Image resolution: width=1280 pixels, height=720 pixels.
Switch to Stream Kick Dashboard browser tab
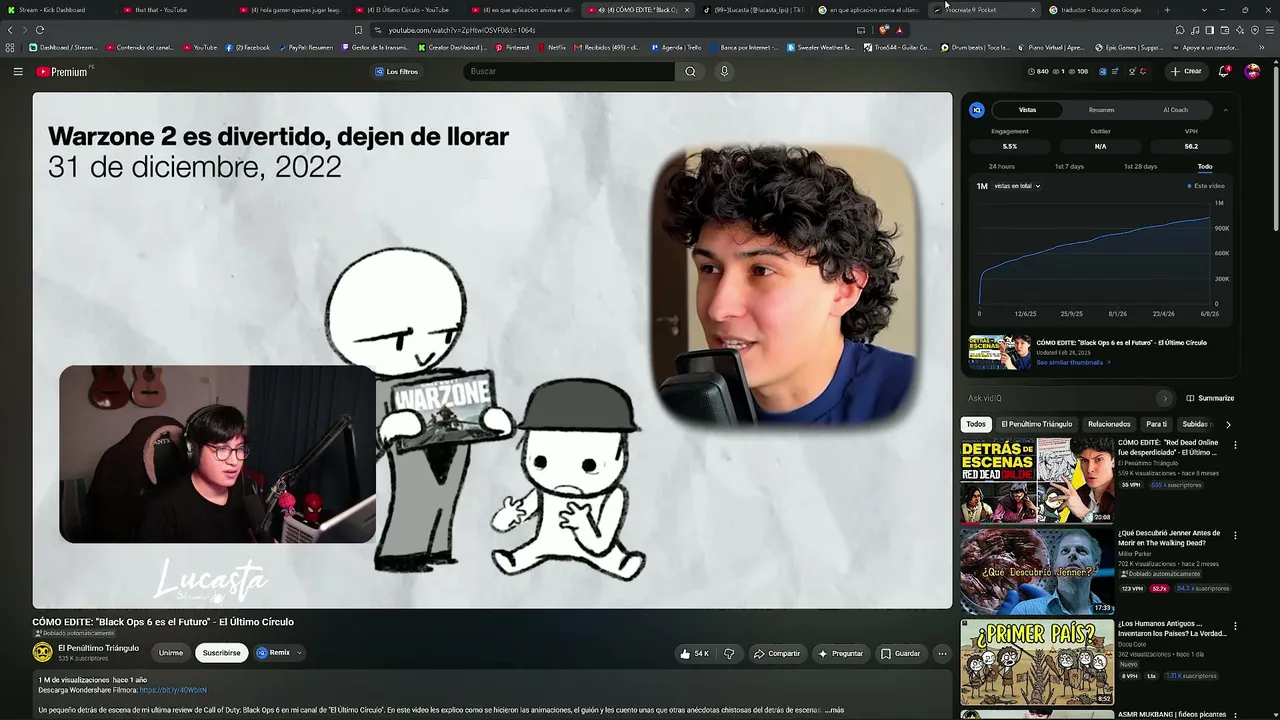tap(58, 10)
